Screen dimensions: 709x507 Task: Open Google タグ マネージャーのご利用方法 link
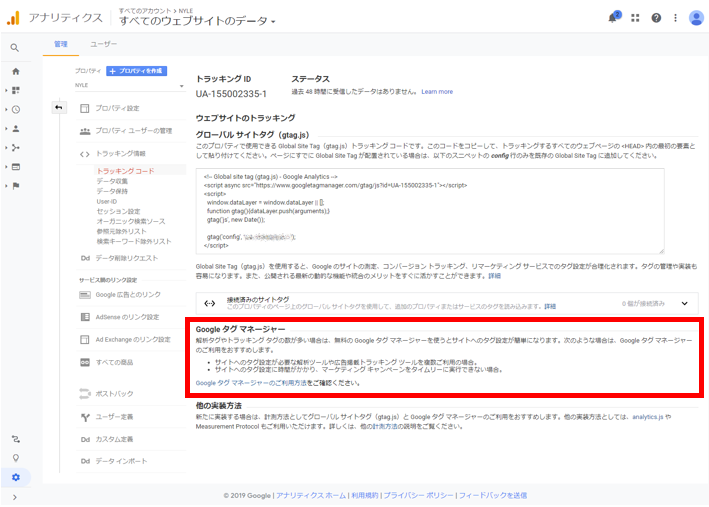click(251, 383)
